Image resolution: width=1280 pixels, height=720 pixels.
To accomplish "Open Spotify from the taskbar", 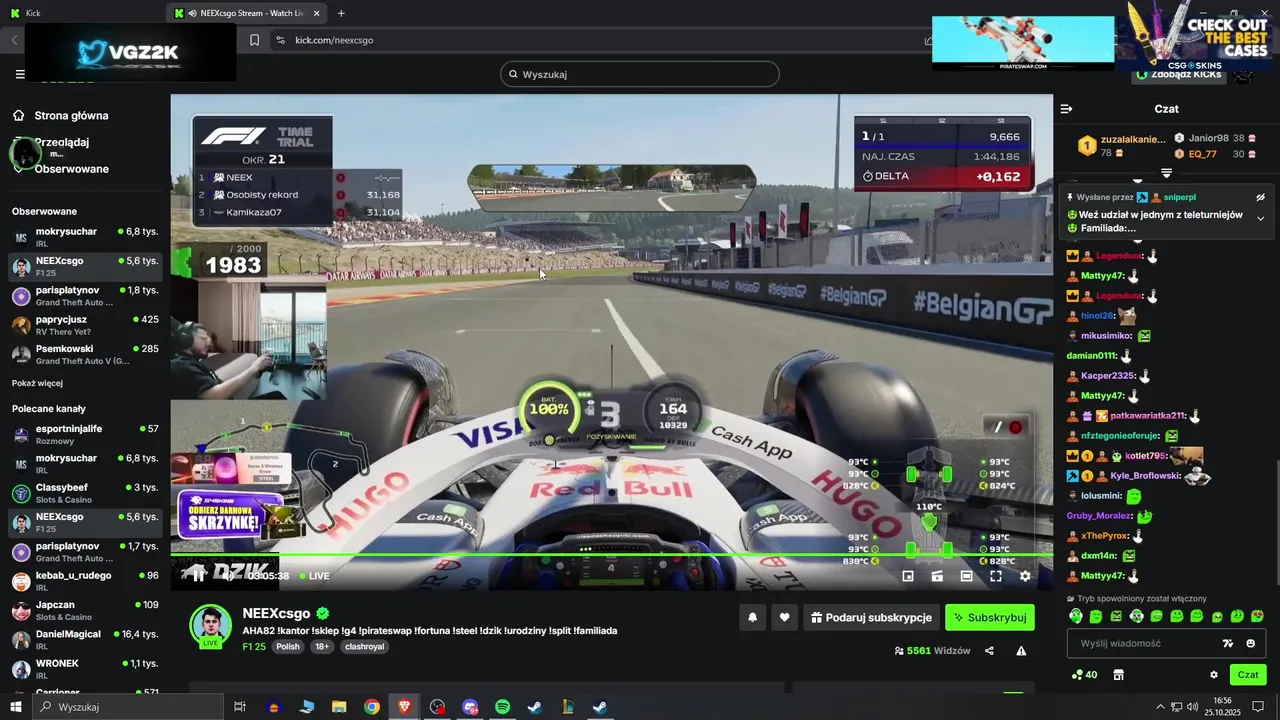I will (502, 707).
